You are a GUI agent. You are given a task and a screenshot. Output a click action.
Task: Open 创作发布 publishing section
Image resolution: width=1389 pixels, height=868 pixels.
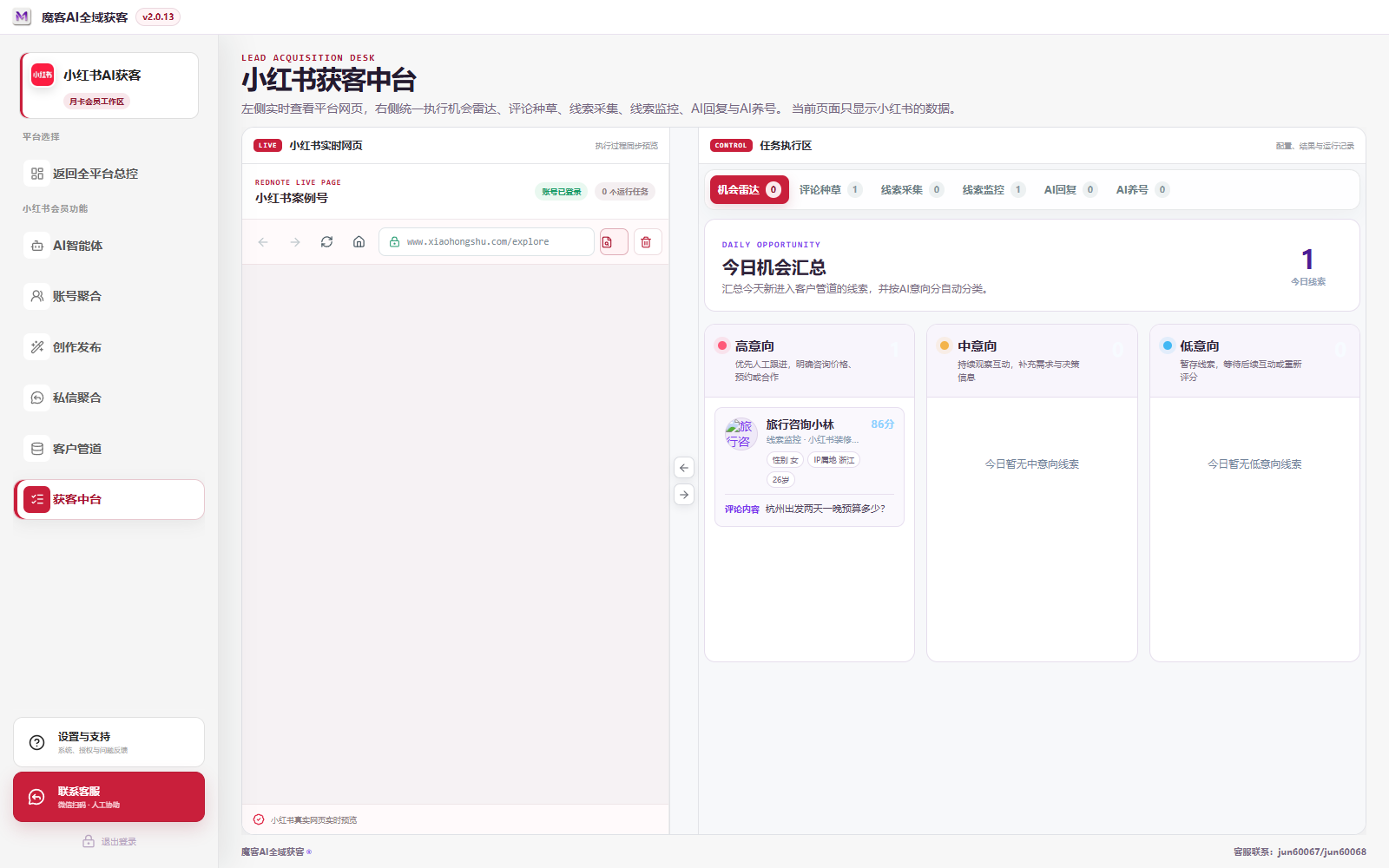(109, 347)
